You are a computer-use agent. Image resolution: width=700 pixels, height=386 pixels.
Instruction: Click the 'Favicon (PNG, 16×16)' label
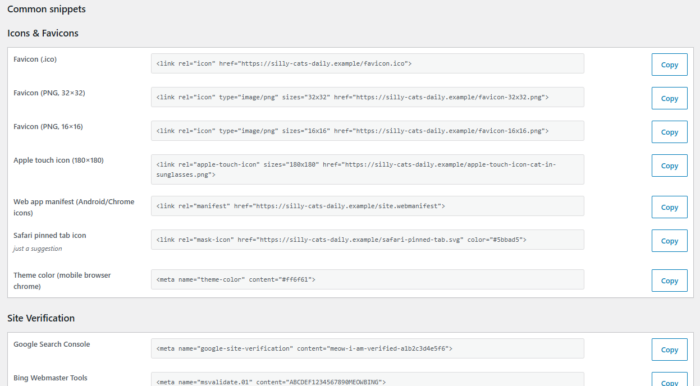pyautogui.click(x=48, y=127)
